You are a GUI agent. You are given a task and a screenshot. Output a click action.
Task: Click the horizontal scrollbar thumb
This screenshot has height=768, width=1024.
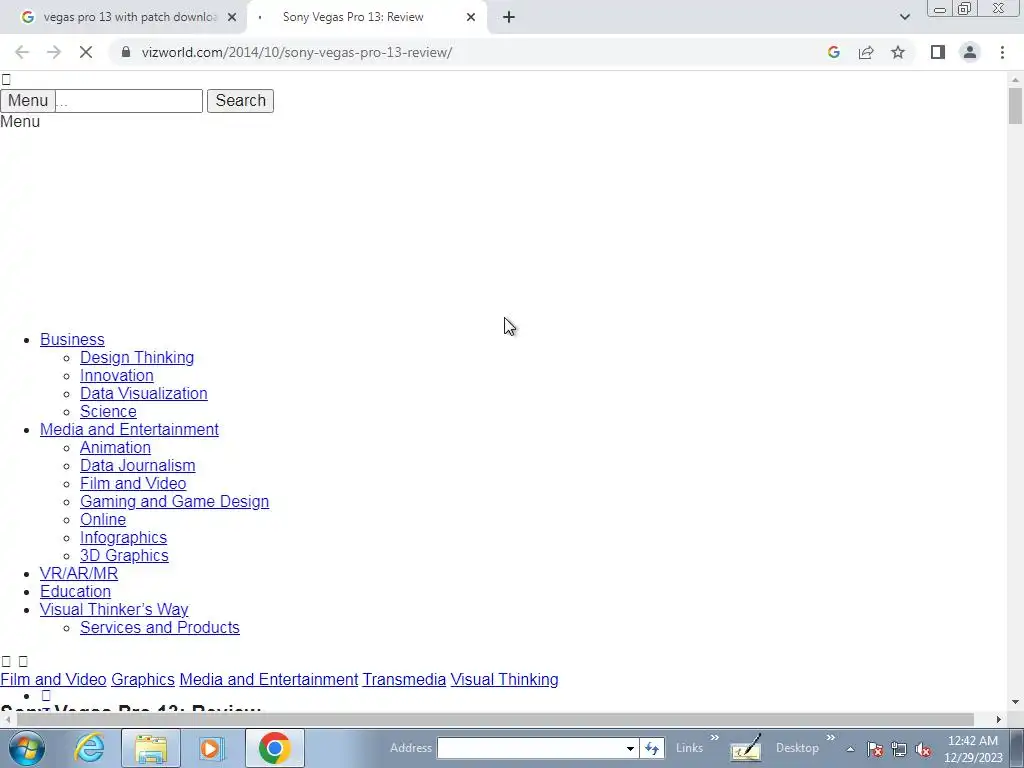point(495,719)
